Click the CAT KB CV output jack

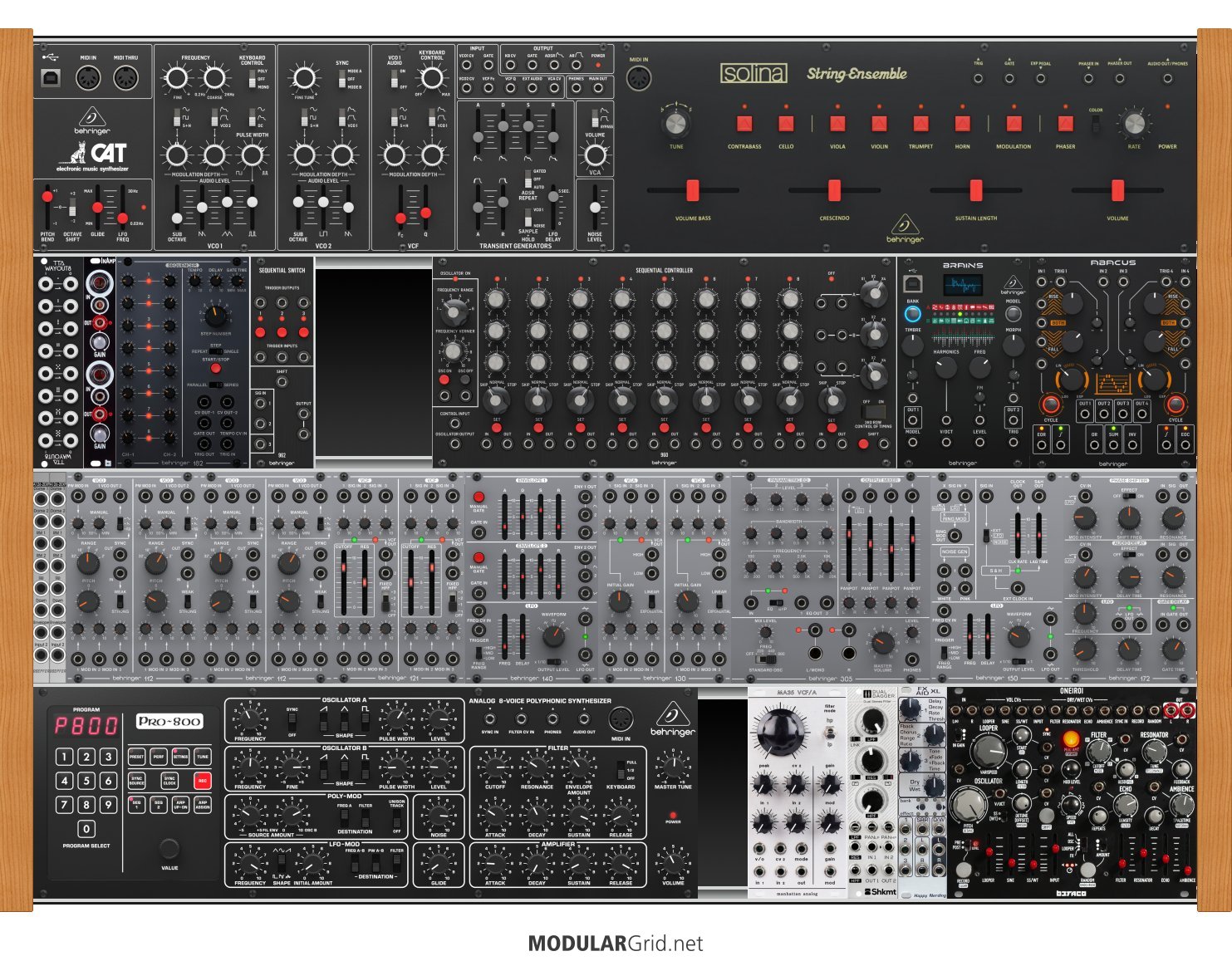click(509, 66)
